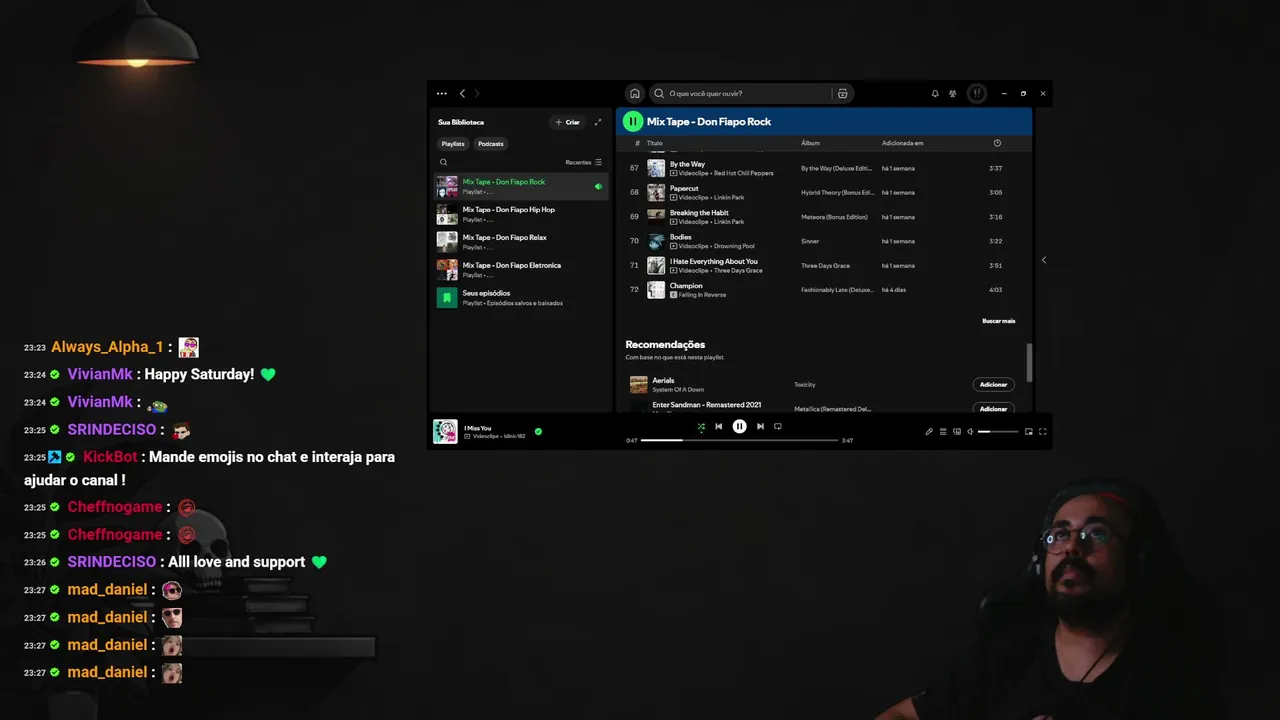
Task: Open the friend activity icon
Action: [x=953, y=93]
